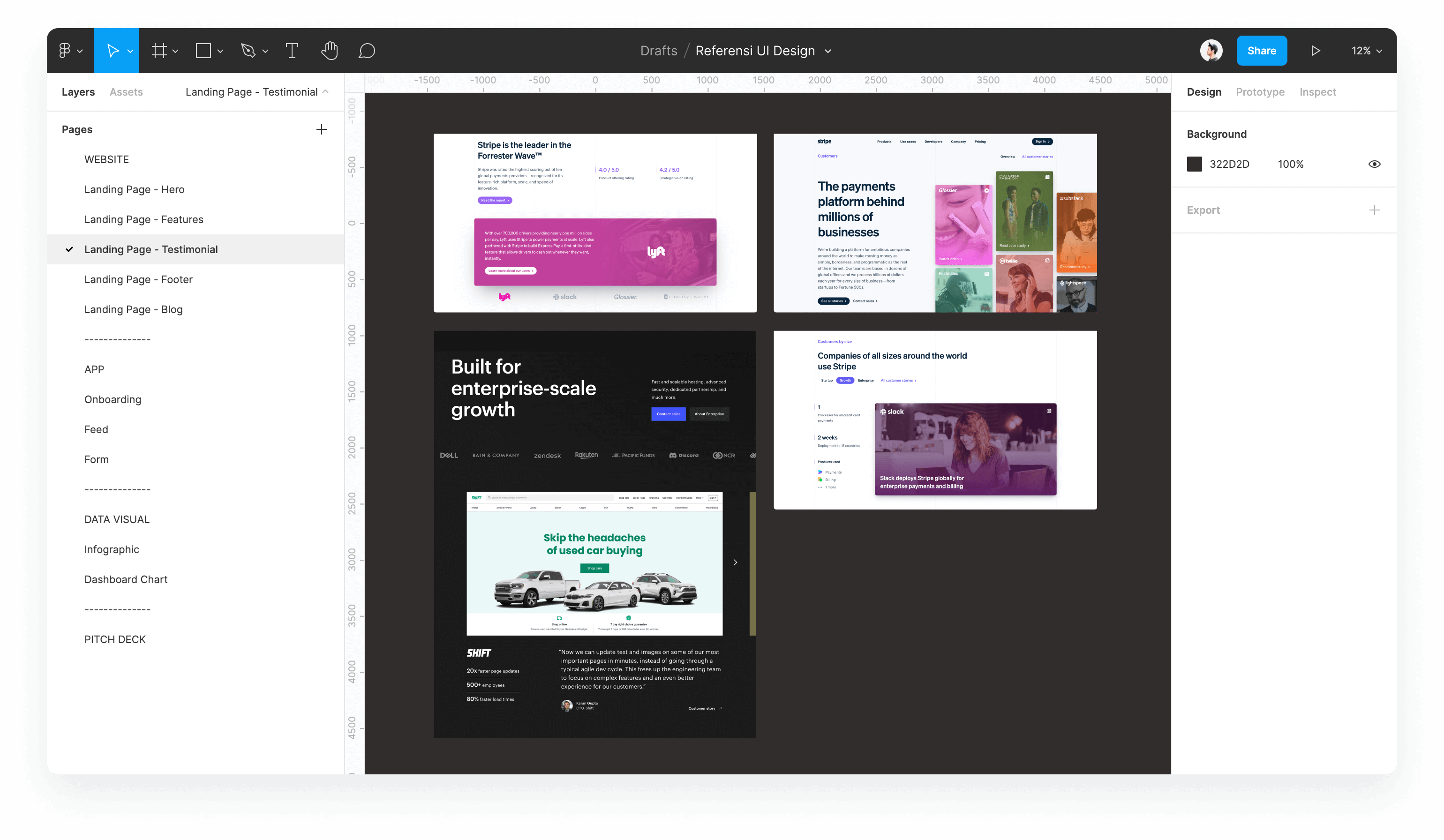Select the Form page
This screenshot has height=840, width=1444.
(196, 459)
